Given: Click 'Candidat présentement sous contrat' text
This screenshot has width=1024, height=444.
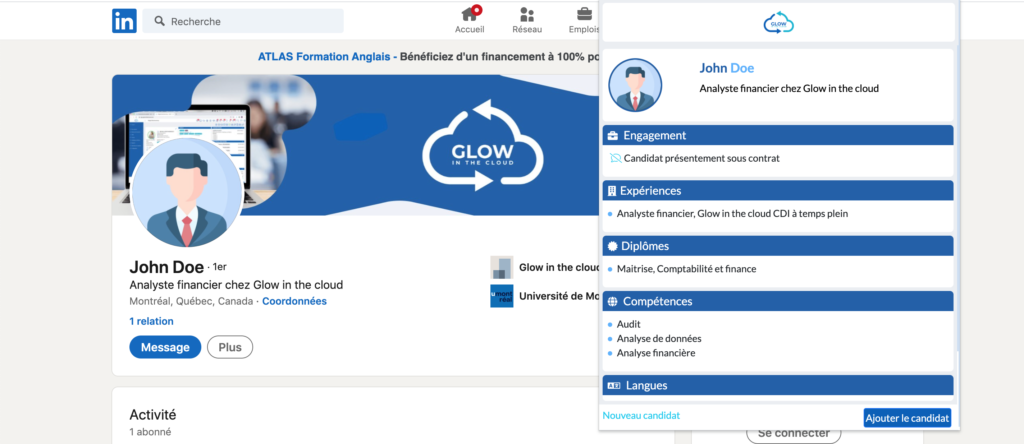Looking at the screenshot, I should point(701,158).
